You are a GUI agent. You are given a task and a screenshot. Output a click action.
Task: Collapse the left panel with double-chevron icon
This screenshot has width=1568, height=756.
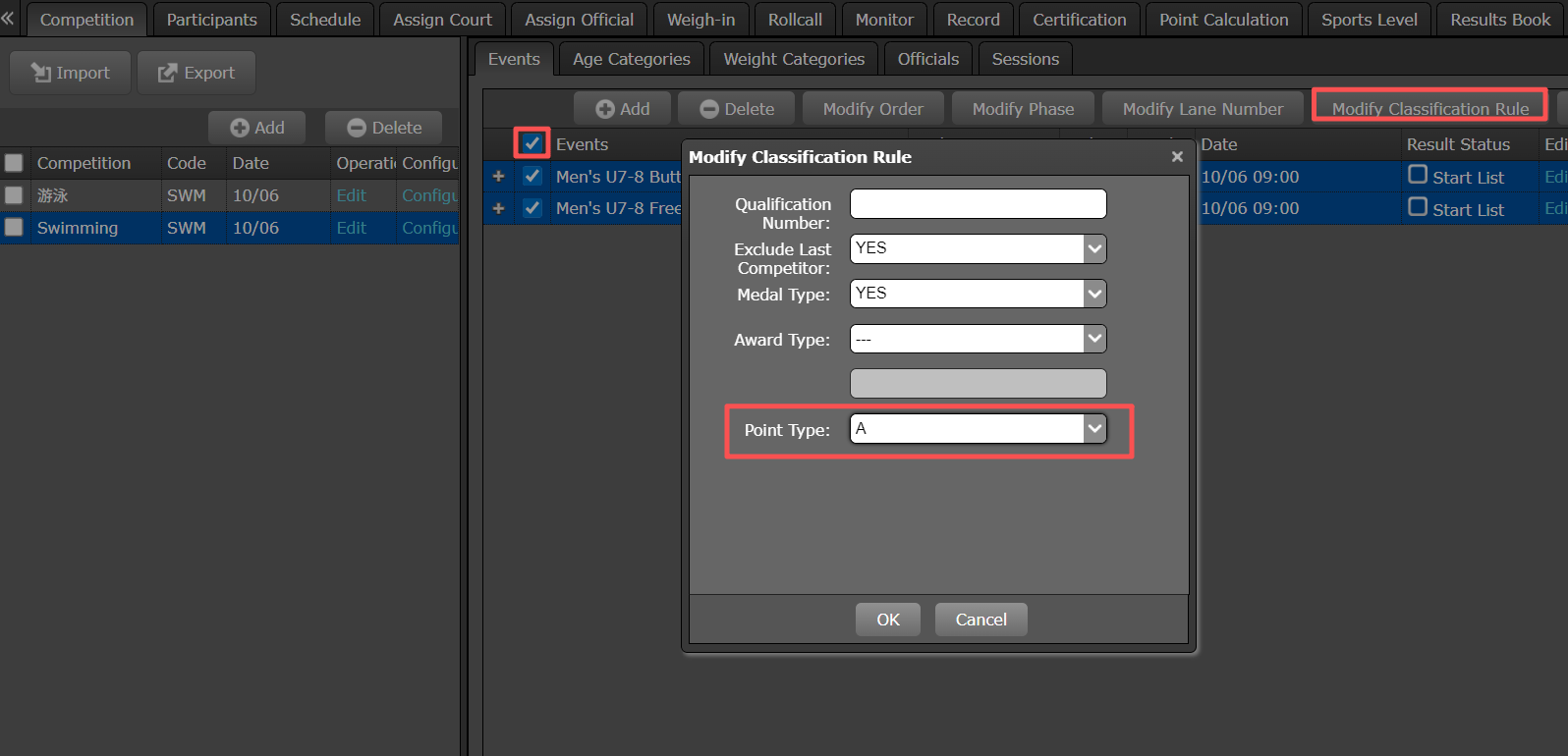8,19
